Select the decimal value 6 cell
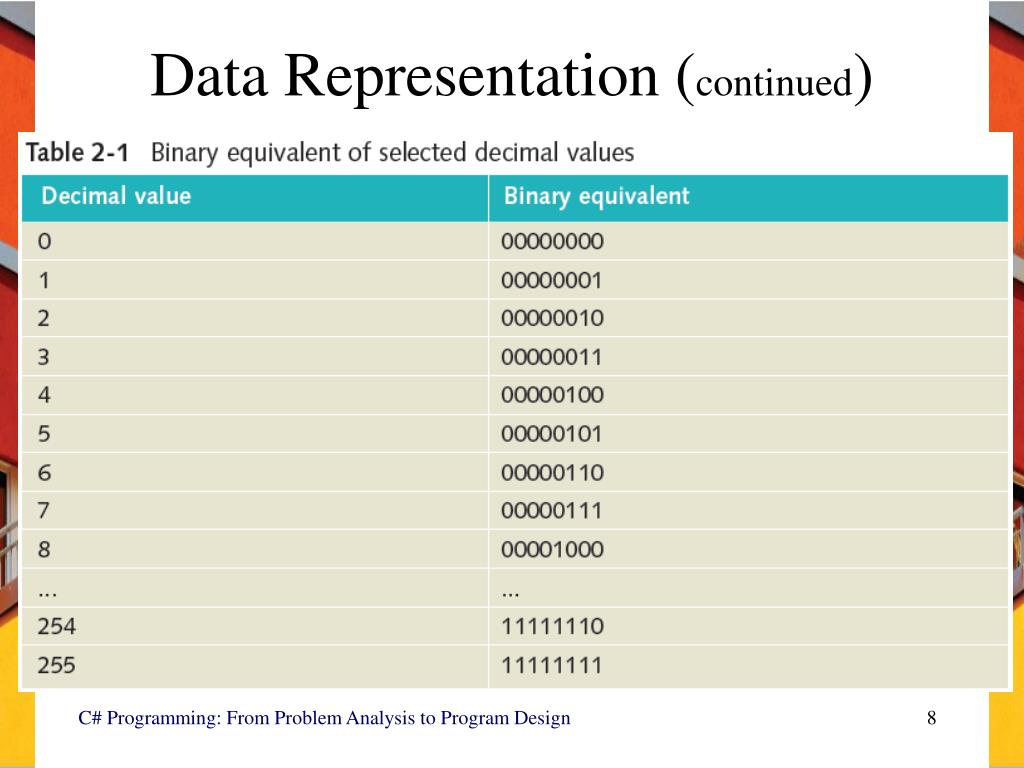Image resolution: width=1024 pixels, height=768 pixels. (255, 472)
